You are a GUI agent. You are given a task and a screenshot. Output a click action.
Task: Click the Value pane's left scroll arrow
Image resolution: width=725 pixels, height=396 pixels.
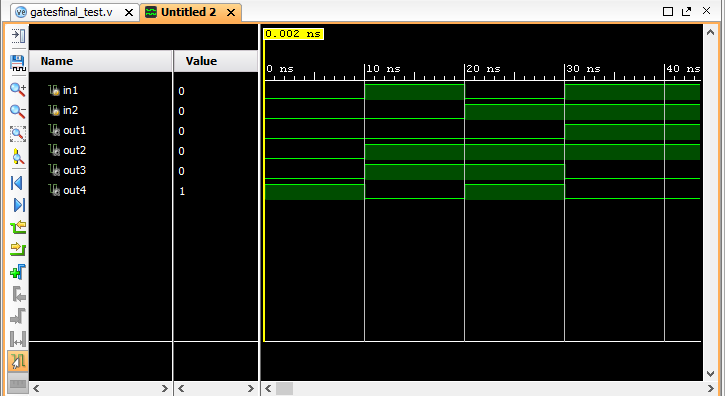(x=181, y=388)
